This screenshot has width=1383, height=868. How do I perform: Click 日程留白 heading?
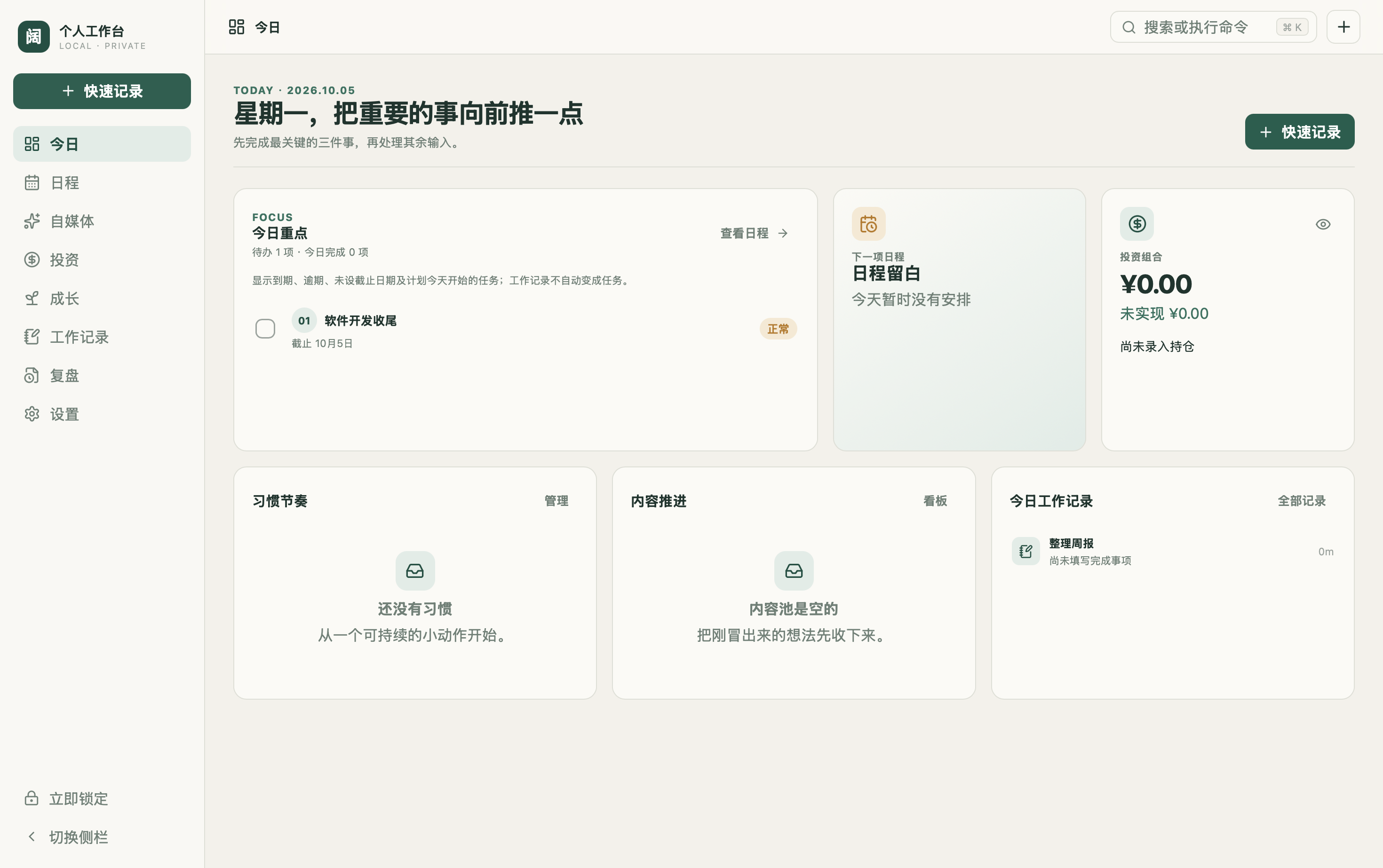click(886, 273)
